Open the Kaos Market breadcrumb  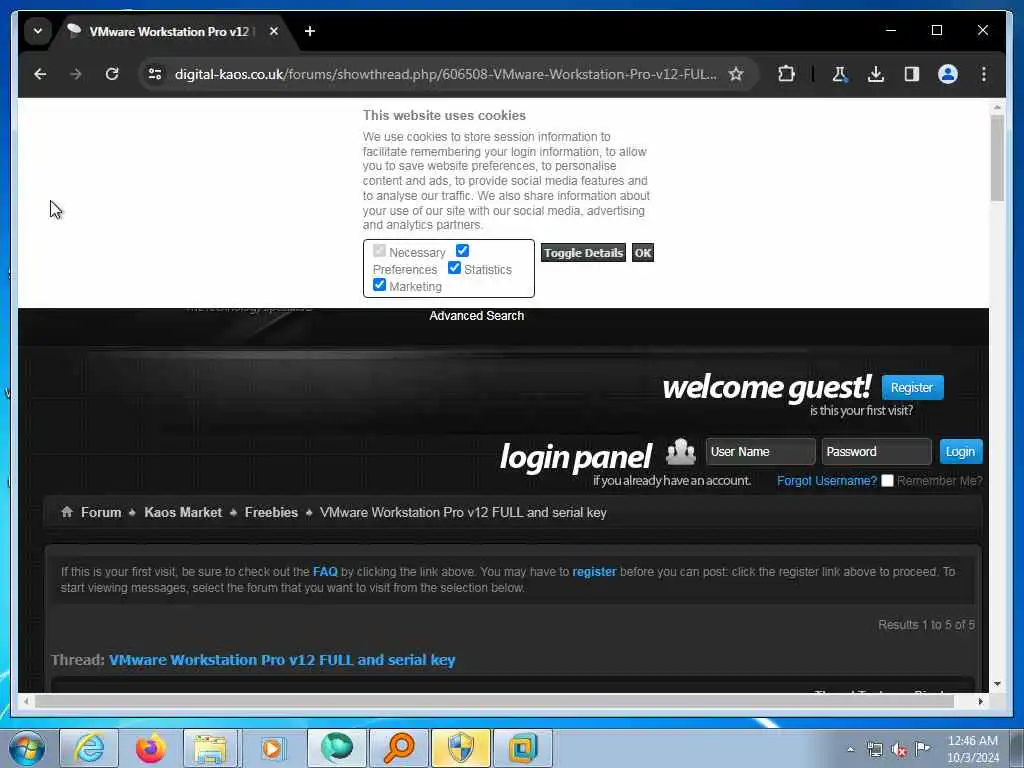coord(183,513)
